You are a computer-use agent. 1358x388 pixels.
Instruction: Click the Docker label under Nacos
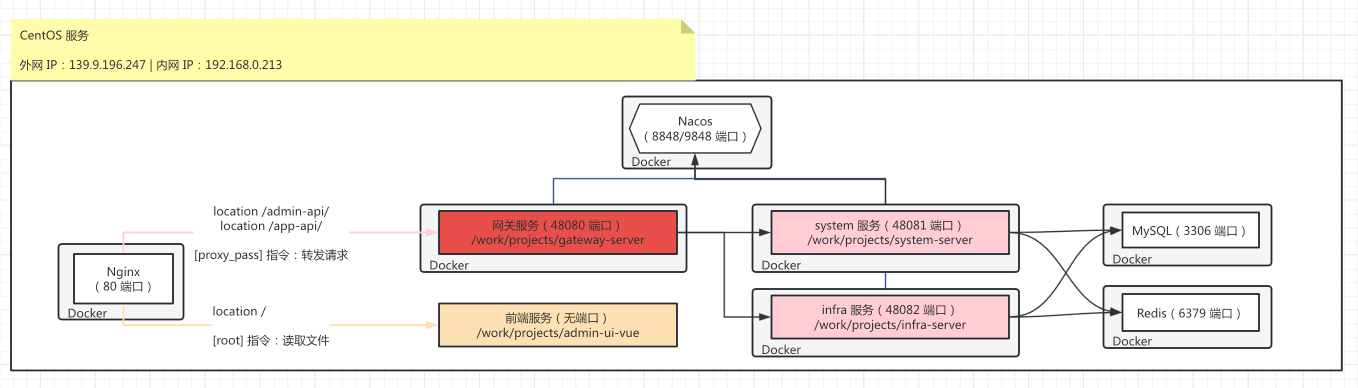pos(650,162)
